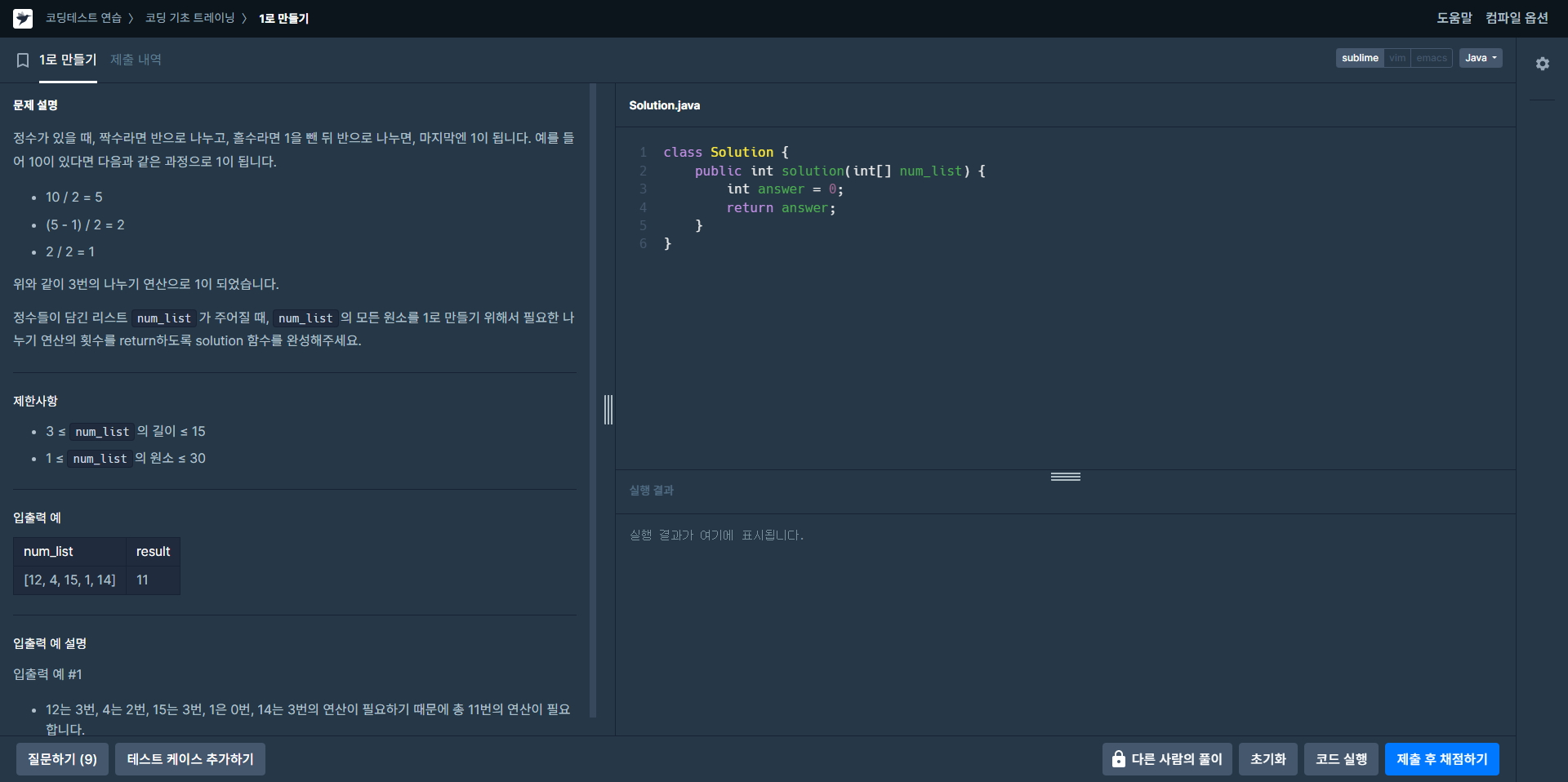Click the num_list element constraint bullet
Image resolution: width=1568 pixels, height=782 pixels.
point(126,459)
